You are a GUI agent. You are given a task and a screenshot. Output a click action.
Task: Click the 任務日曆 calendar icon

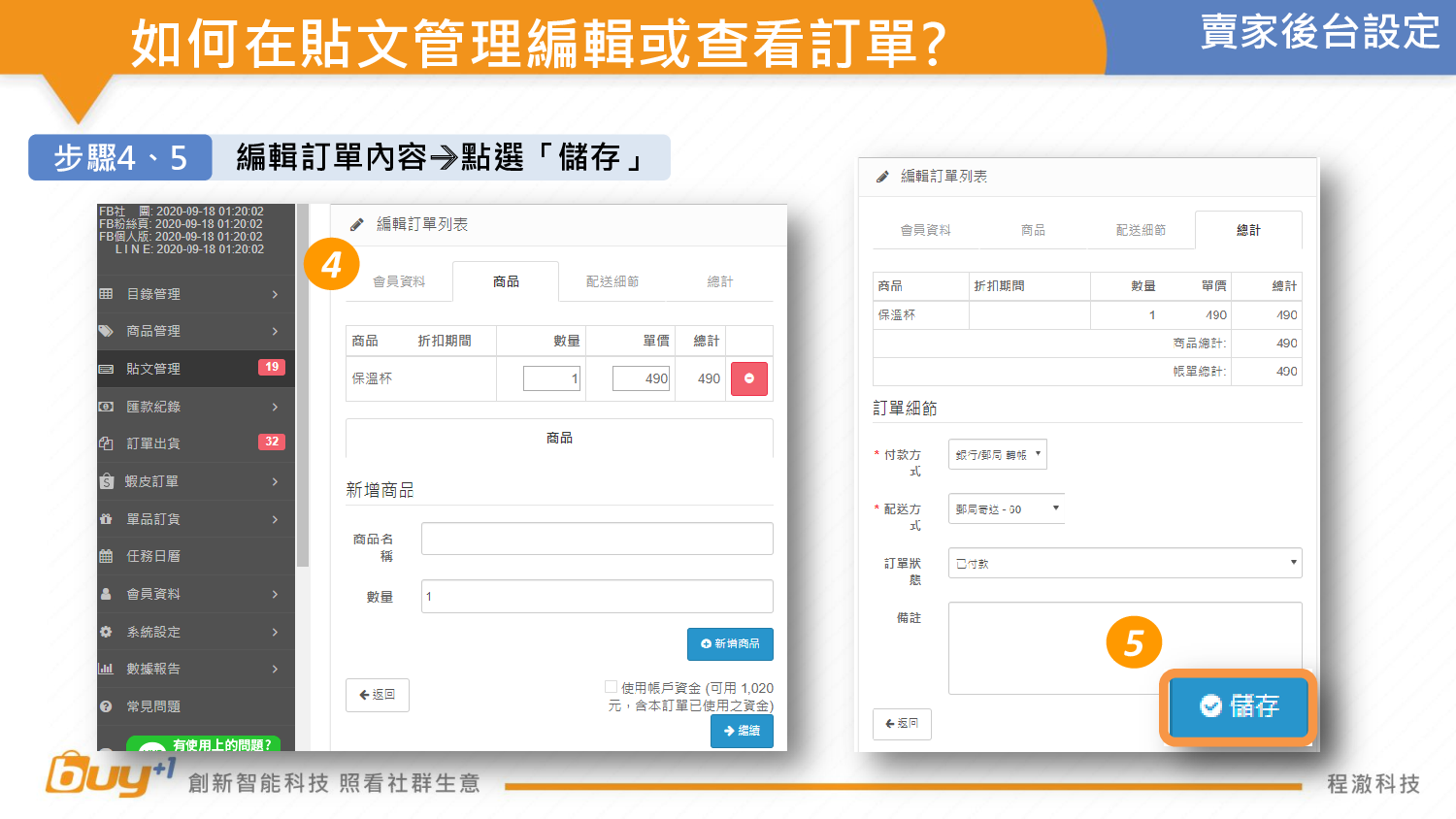point(107,556)
